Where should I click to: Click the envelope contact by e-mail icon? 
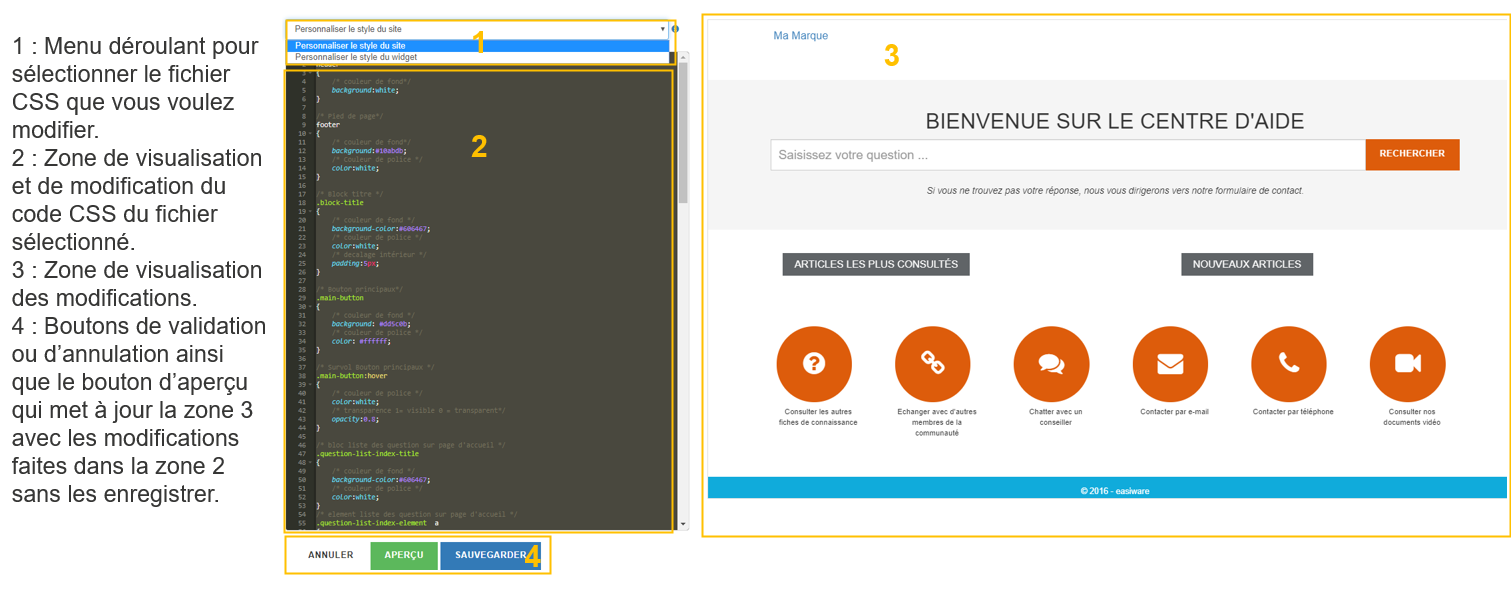(1170, 364)
